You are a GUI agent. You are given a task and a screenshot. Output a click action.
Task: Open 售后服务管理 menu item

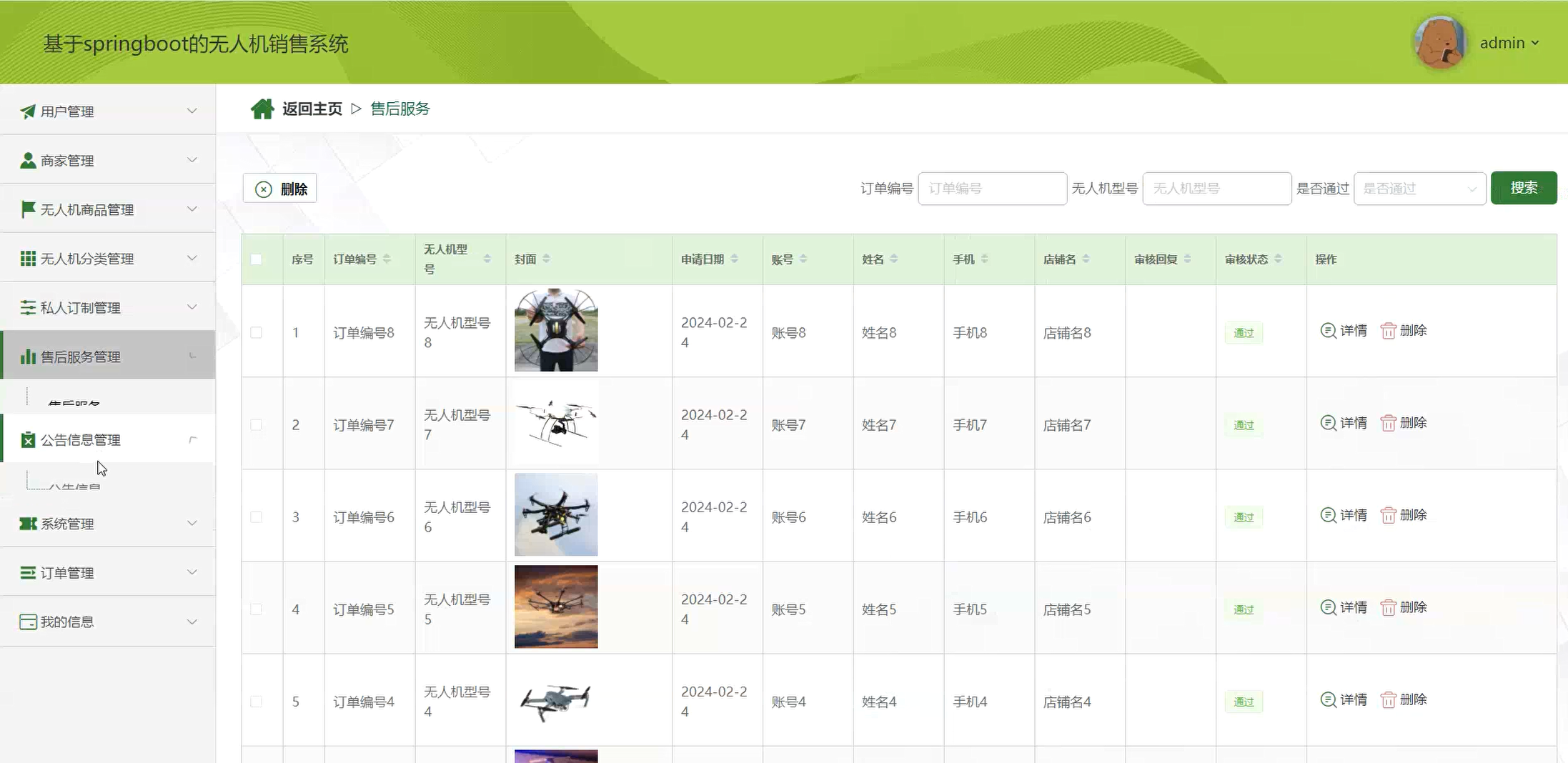click(108, 355)
